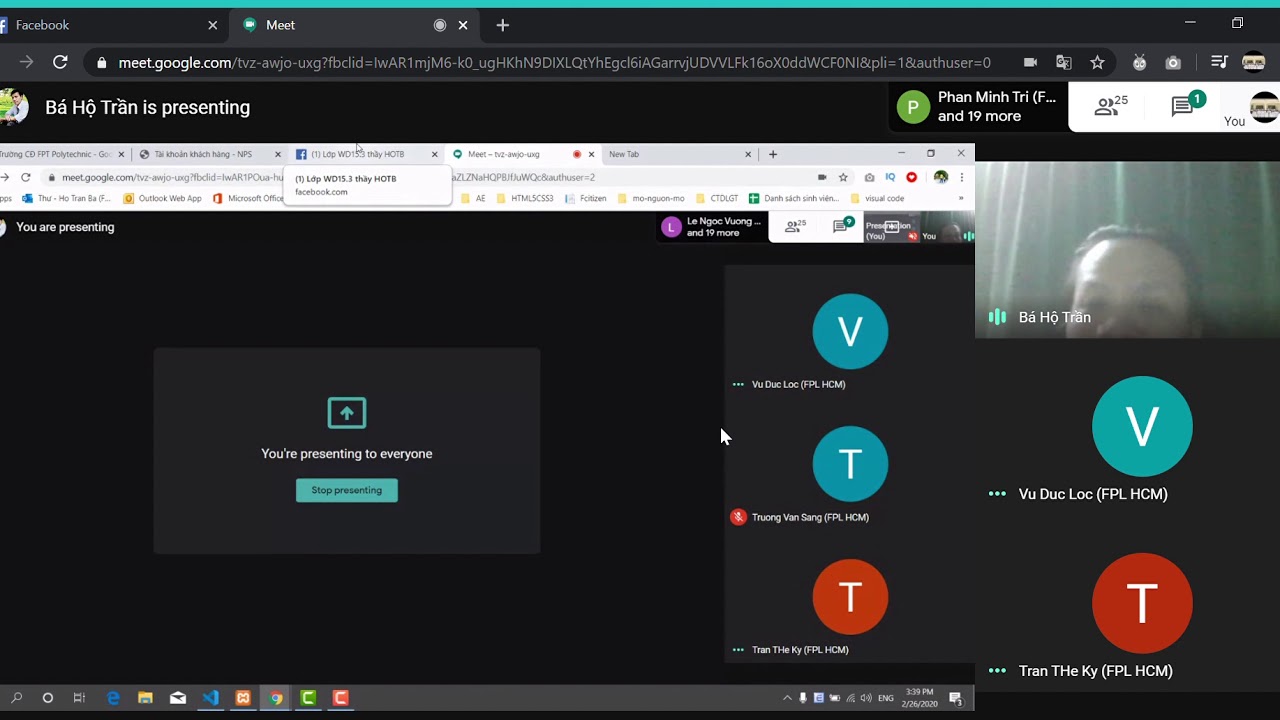Open site info padlock in address bar
Viewport: 1280px width, 720px height.
pos(101,62)
